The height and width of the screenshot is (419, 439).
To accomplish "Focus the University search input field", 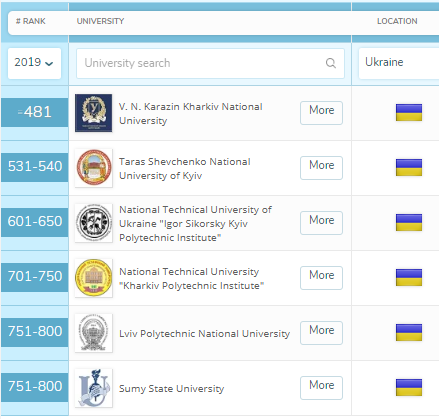I will pos(210,63).
